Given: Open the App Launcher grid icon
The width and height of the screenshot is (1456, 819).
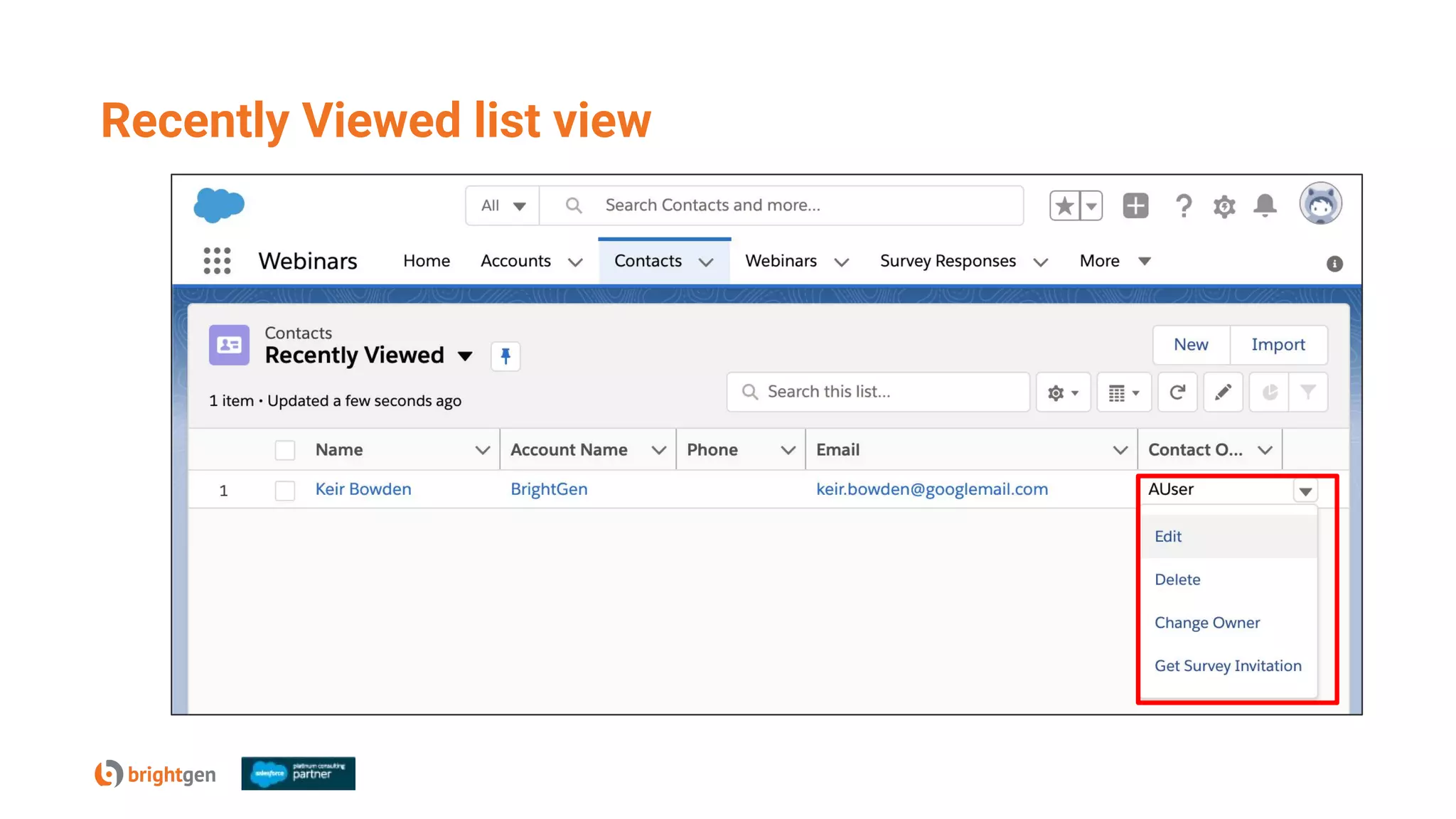Looking at the screenshot, I should (x=217, y=261).
